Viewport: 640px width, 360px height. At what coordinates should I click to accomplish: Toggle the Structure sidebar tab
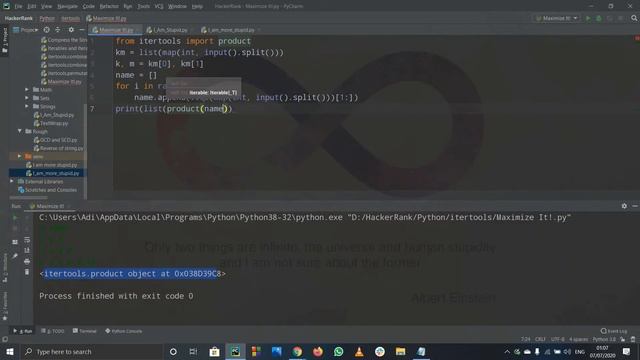click(x=5, y=268)
